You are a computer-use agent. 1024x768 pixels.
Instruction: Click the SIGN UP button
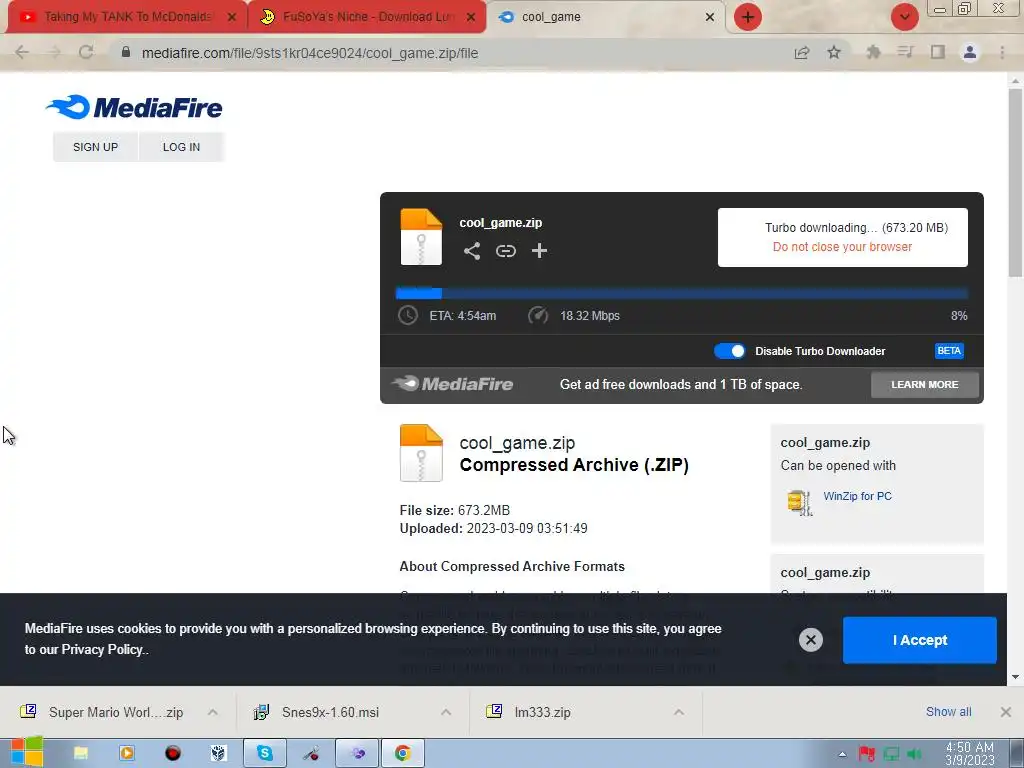tap(95, 147)
